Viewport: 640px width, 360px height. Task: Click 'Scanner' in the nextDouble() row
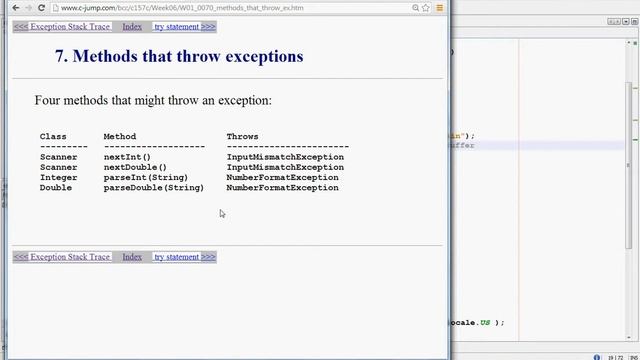click(x=58, y=167)
